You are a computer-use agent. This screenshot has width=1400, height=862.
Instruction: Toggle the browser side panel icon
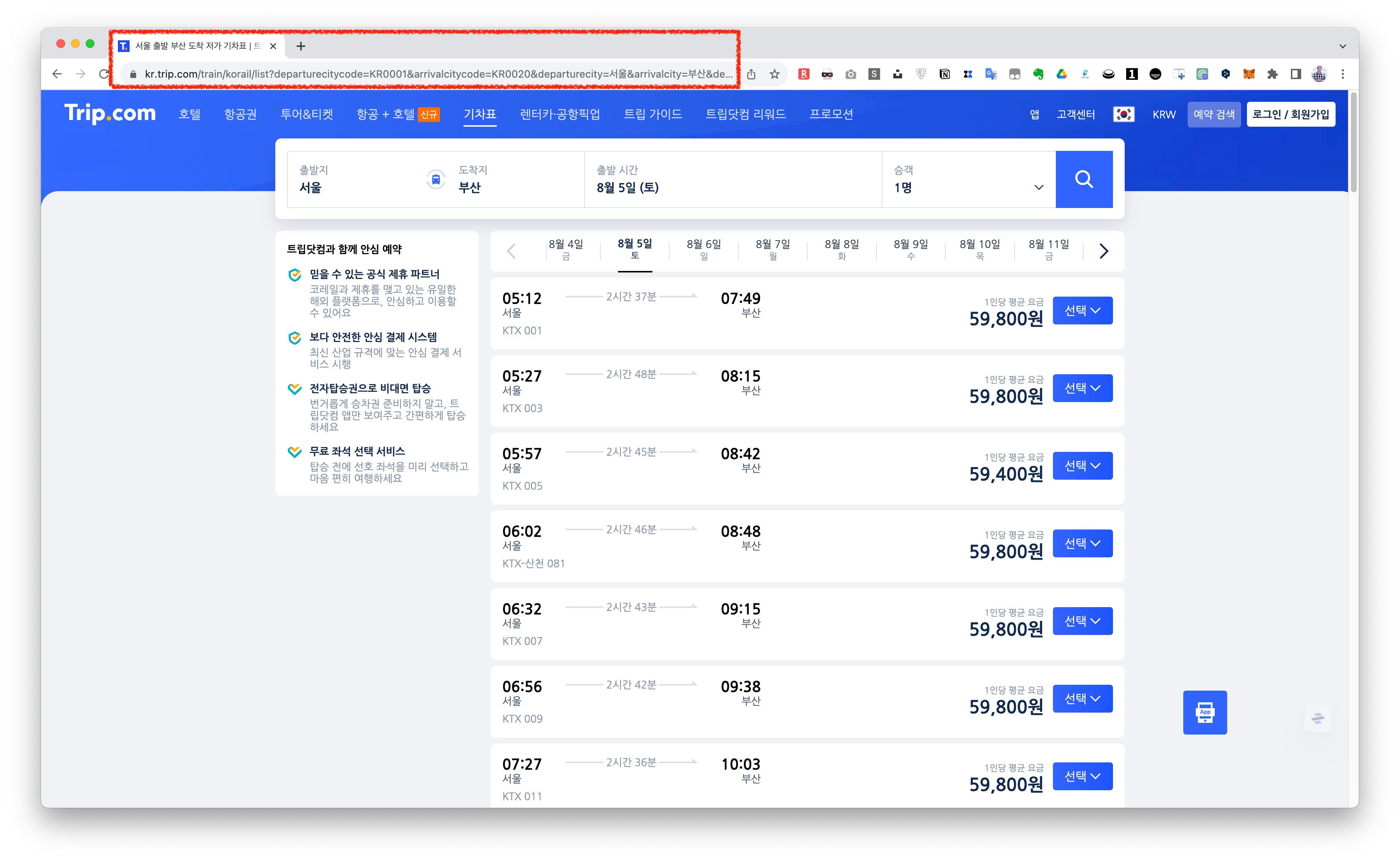tap(1295, 74)
